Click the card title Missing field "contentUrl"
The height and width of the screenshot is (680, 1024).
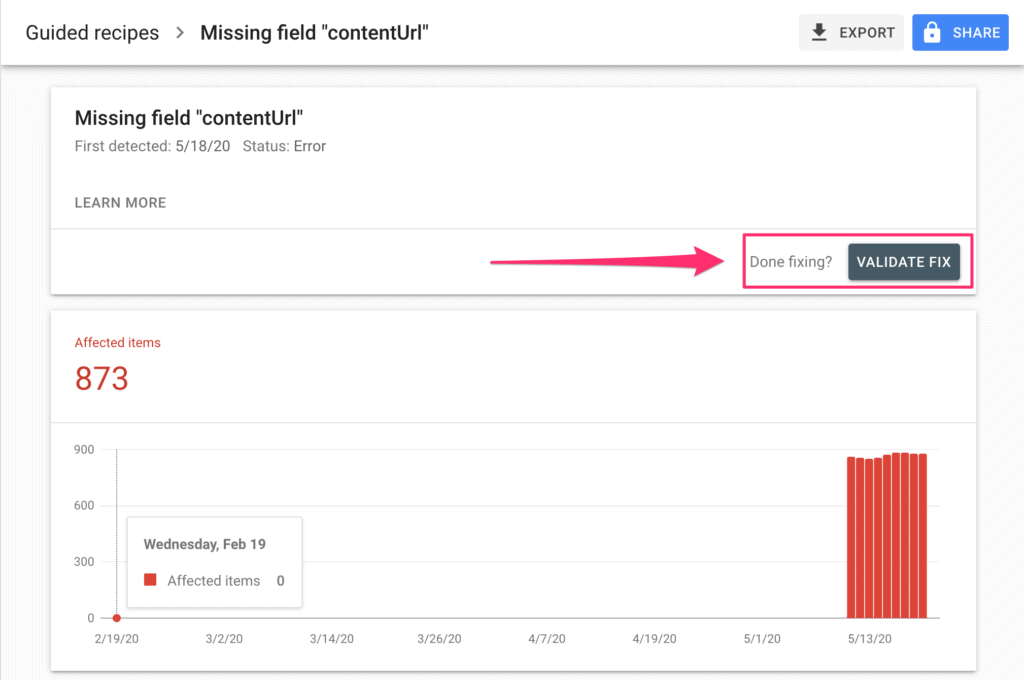pyautogui.click(x=189, y=118)
